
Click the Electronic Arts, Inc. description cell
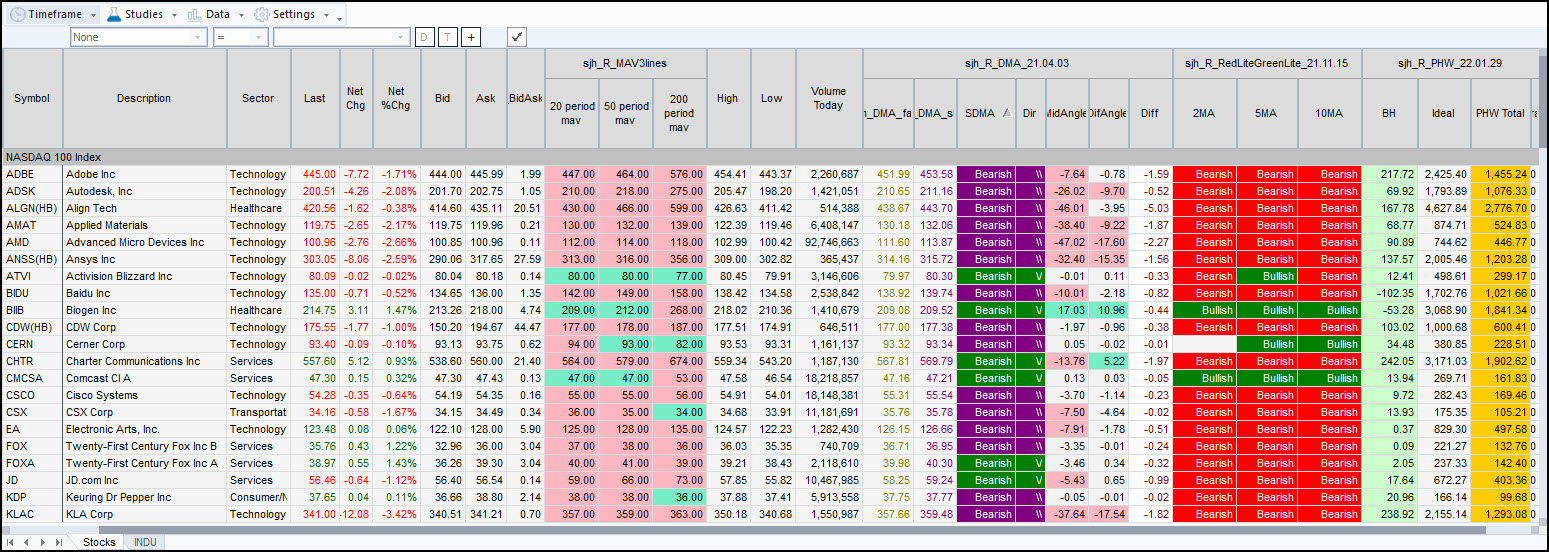(144, 429)
